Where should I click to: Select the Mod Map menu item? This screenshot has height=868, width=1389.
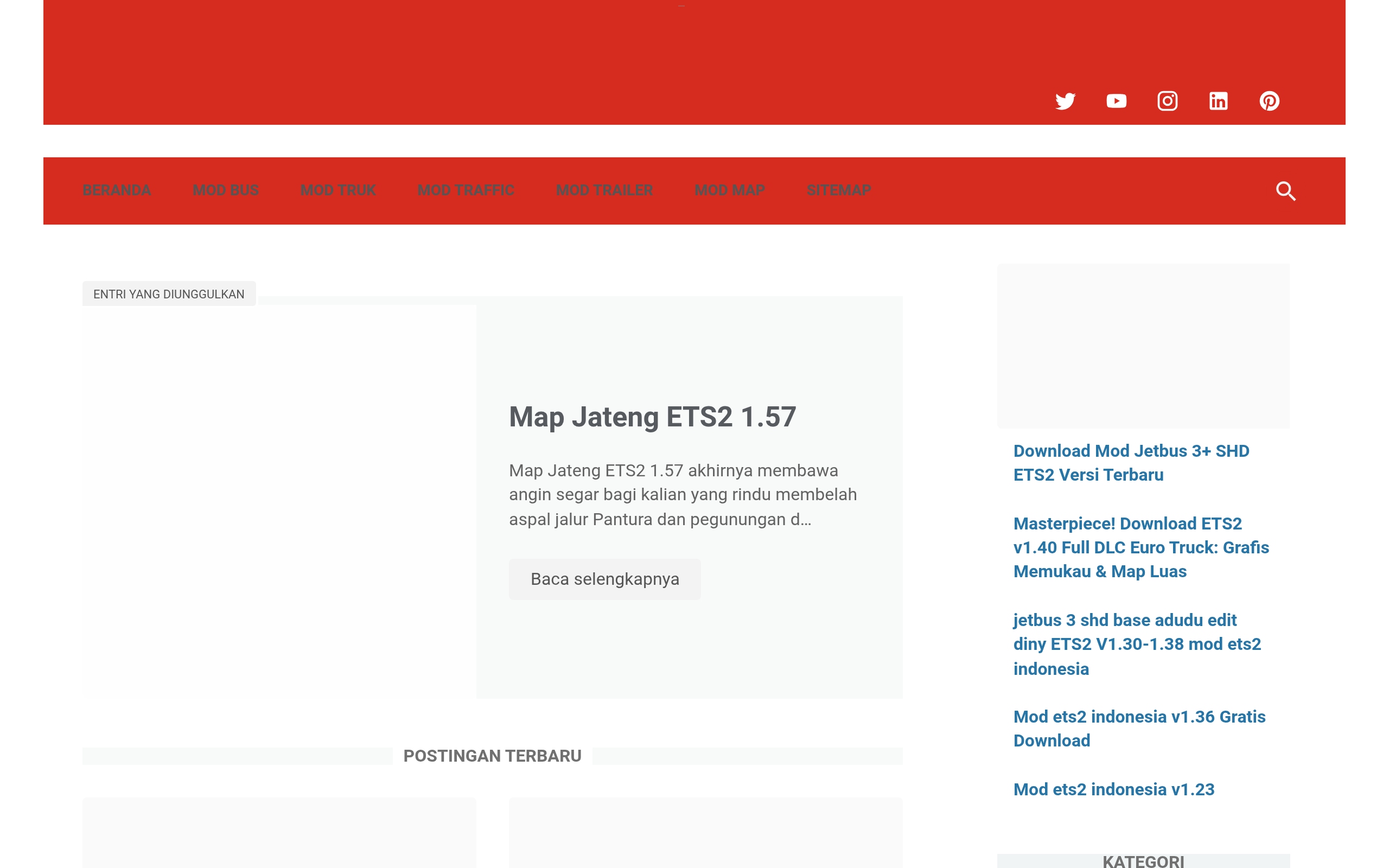[729, 190]
